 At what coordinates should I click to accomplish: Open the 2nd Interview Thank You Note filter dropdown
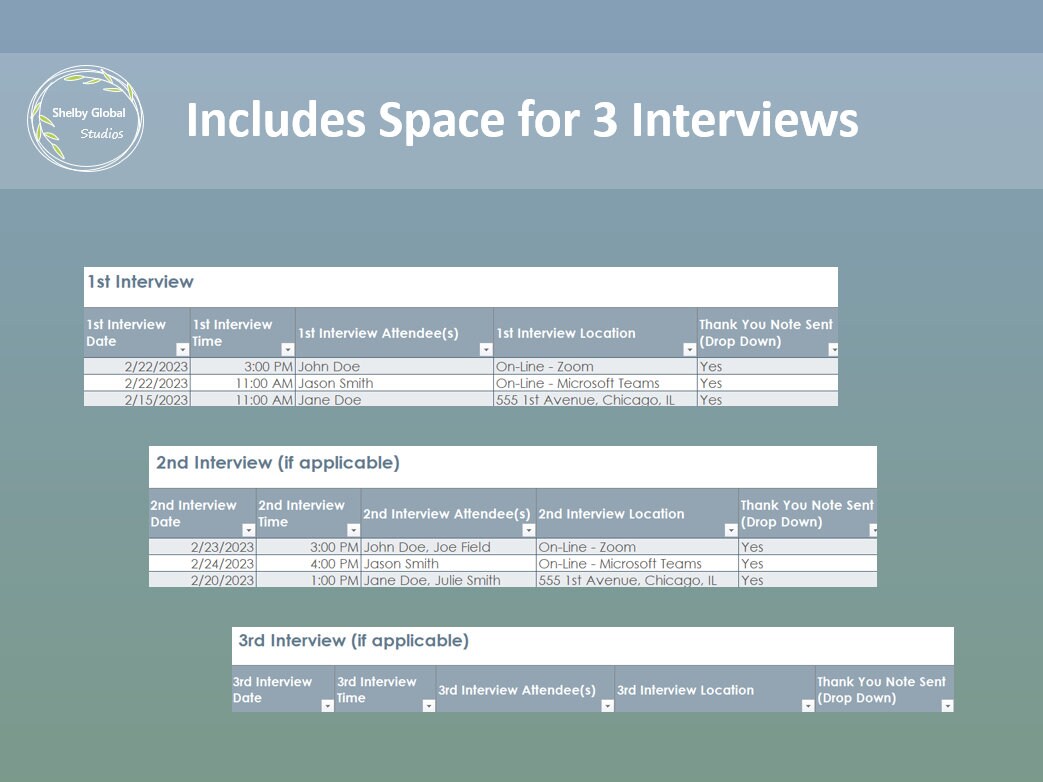pos(873,530)
